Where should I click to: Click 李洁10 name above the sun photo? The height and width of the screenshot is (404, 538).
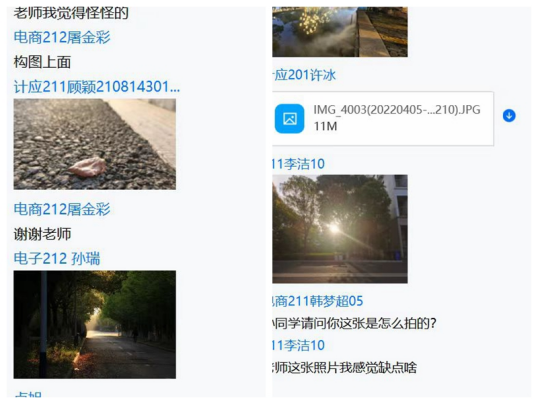coord(298,164)
